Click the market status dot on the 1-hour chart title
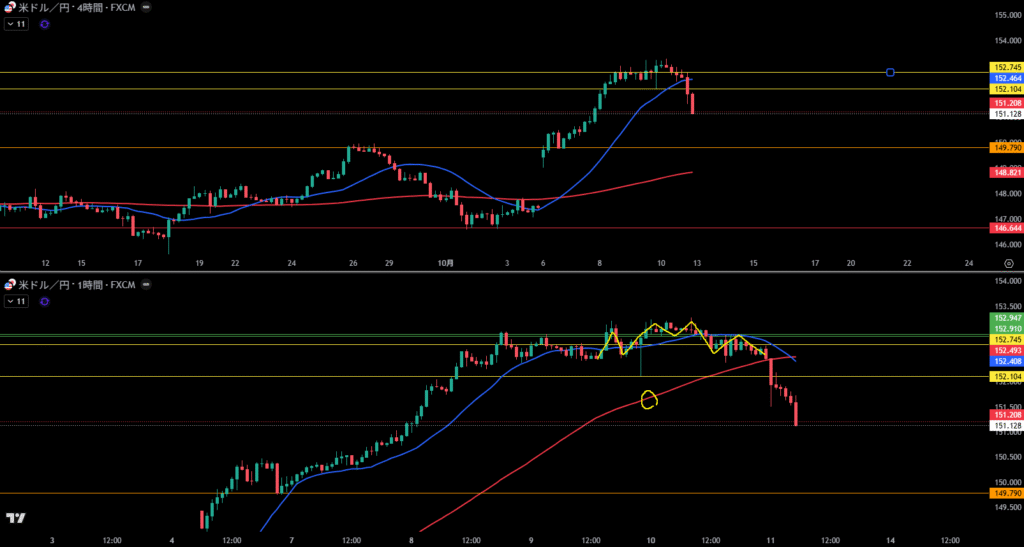The height and width of the screenshot is (547, 1024). pos(146,285)
